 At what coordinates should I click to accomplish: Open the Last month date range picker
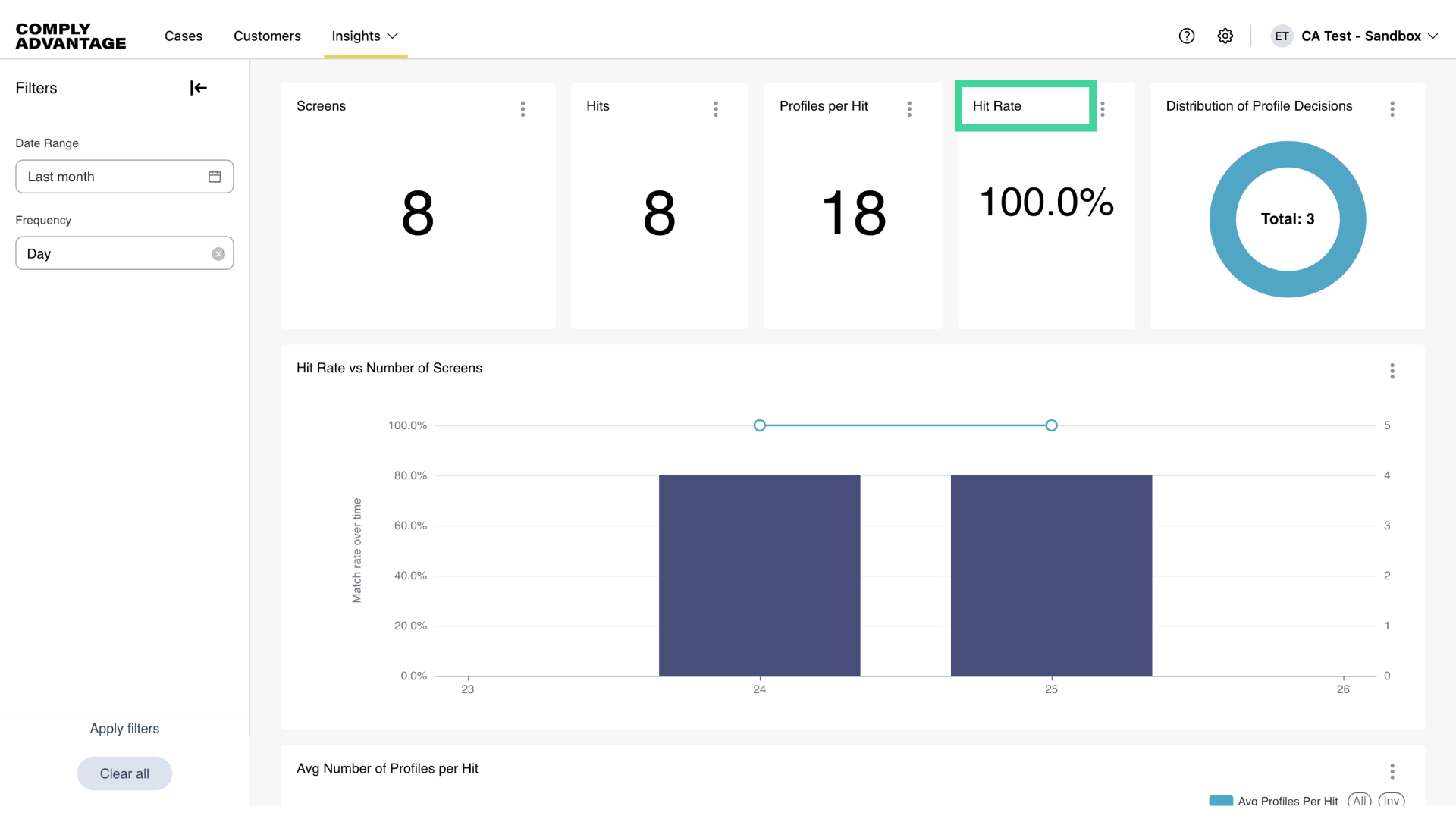[x=124, y=177]
